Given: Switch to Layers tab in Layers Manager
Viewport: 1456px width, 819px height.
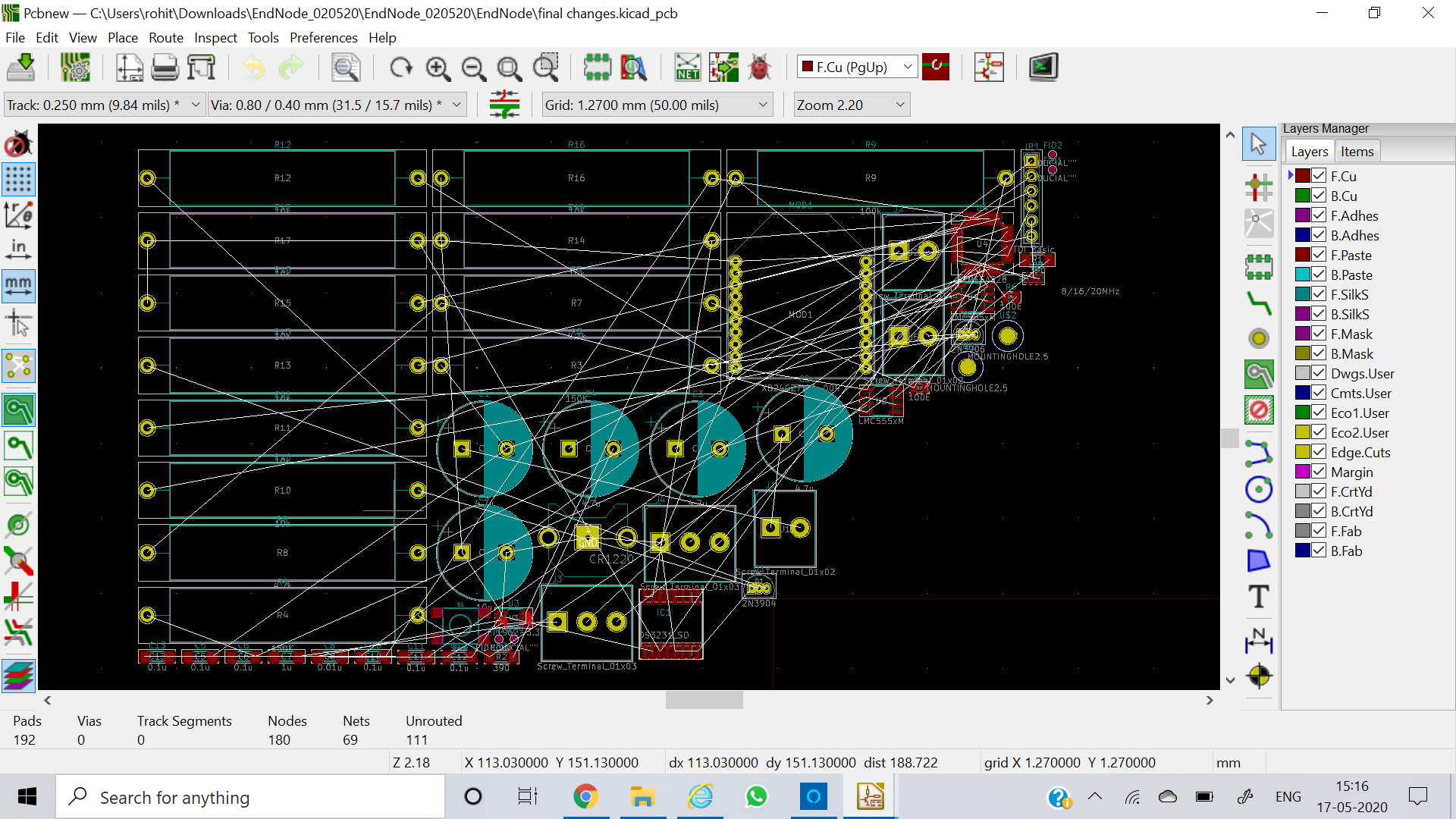Looking at the screenshot, I should pyautogui.click(x=1309, y=150).
